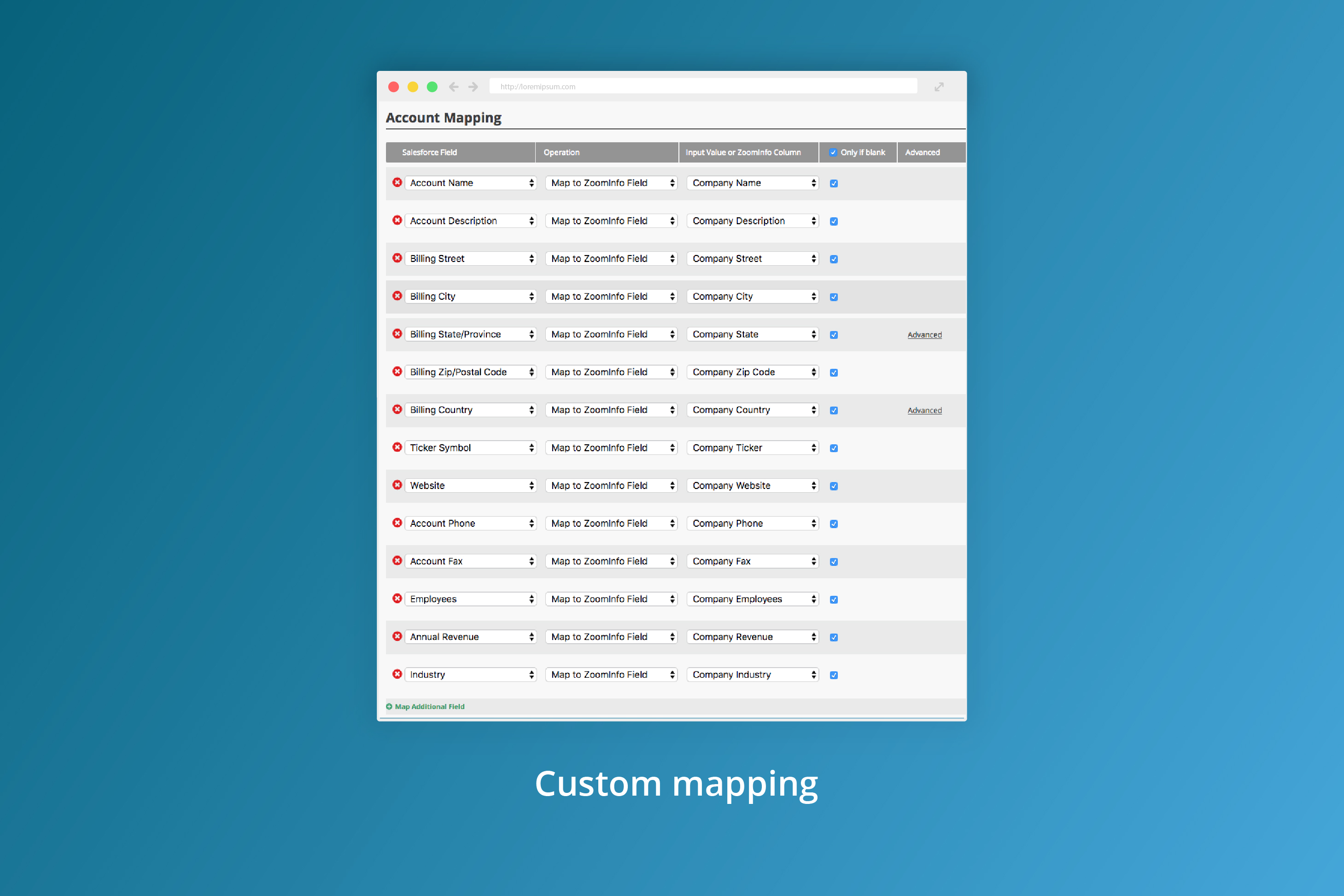Remove the Website mapping row

coord(397,485)
